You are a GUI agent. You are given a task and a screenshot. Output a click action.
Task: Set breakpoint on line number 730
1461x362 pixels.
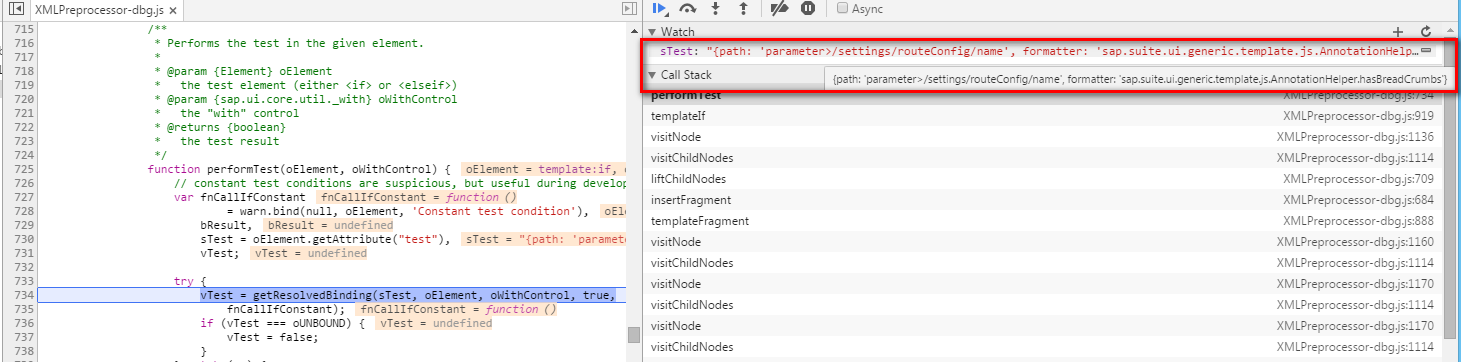coord(20,240)
